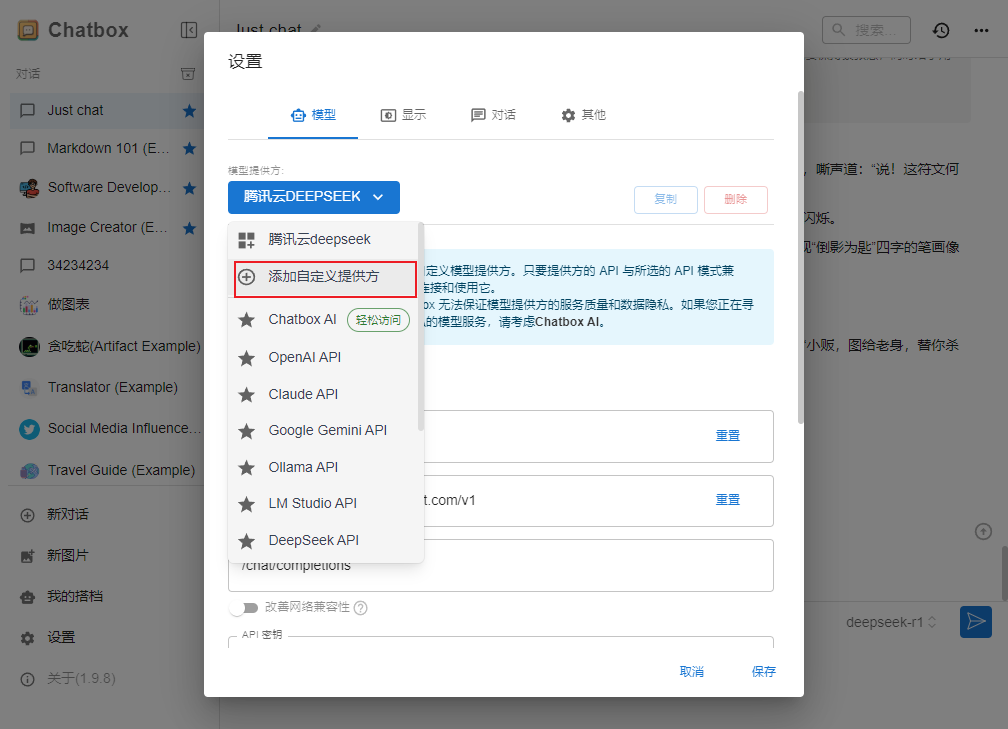Select LM Studio API provider

323,503
